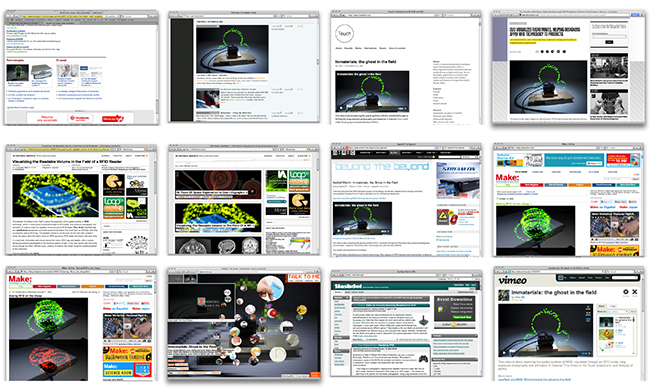Click the gear settings icon beside Vimeo title
This screenshot has width=650, height=389.
[626, 292]
